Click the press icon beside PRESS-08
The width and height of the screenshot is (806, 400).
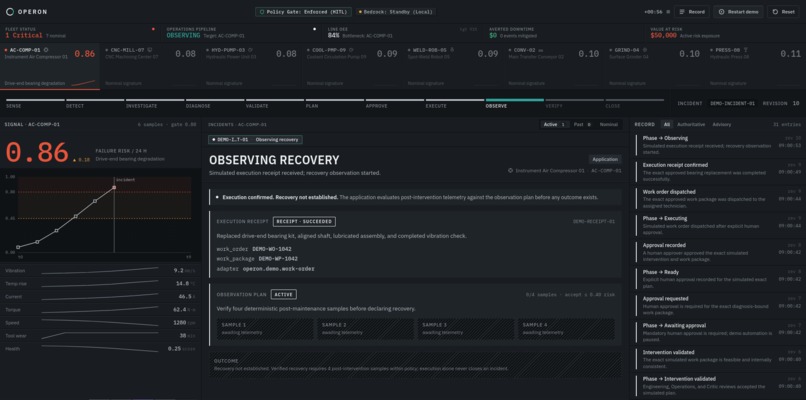(745, 50)
